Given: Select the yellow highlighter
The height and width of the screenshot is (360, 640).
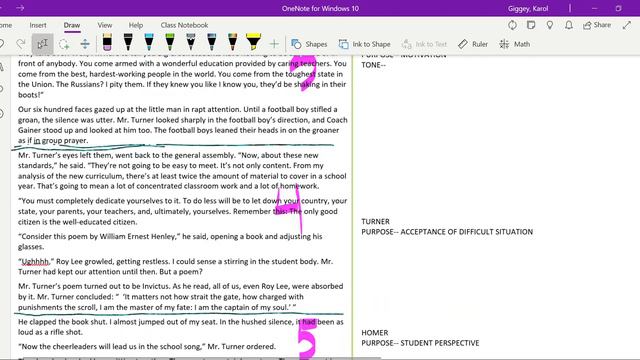Looking at the screenshot, I should coord(253,42).
